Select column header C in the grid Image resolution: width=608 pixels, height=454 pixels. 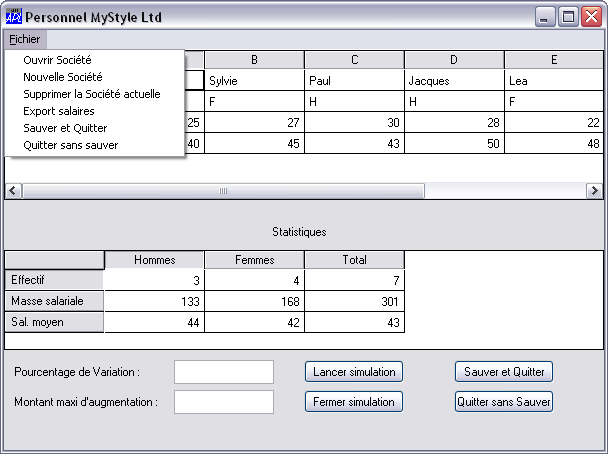(354, 60)
